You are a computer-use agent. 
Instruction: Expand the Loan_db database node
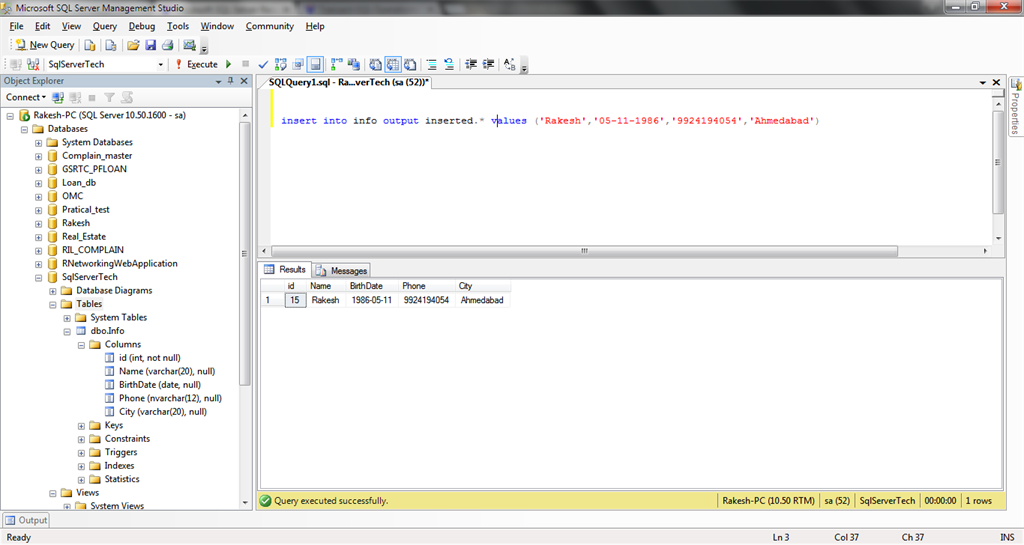coord(39,183)
